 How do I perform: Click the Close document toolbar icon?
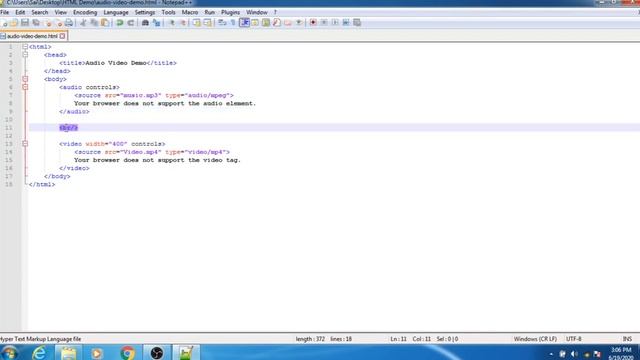(47, 23)
